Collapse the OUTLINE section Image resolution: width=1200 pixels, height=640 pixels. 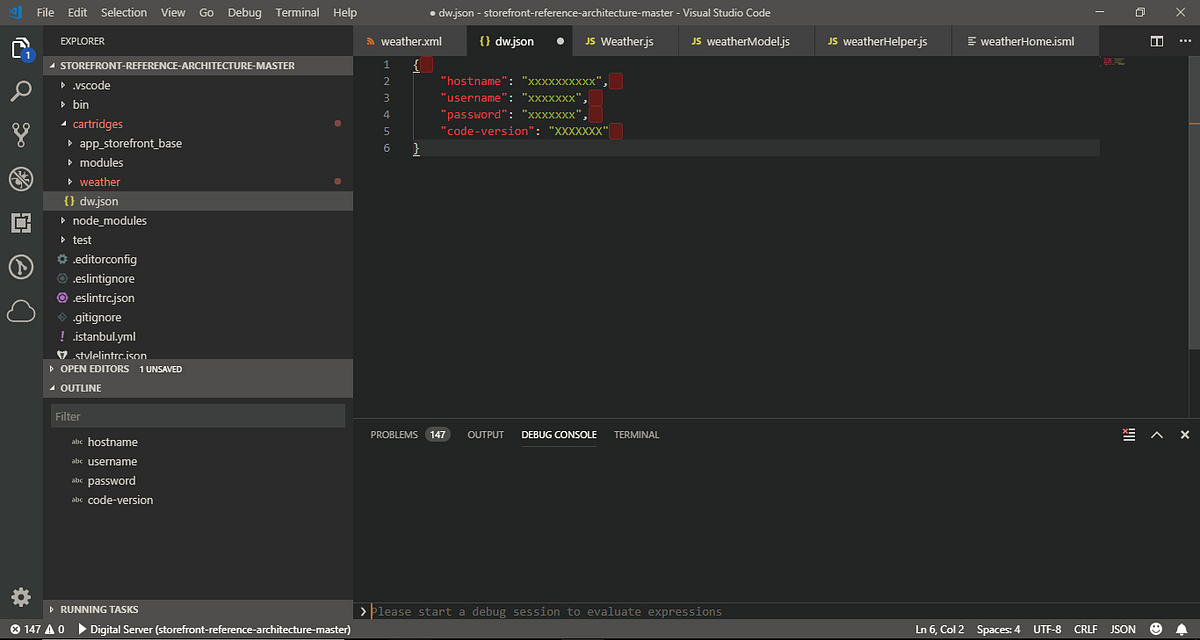coord(80,387)
